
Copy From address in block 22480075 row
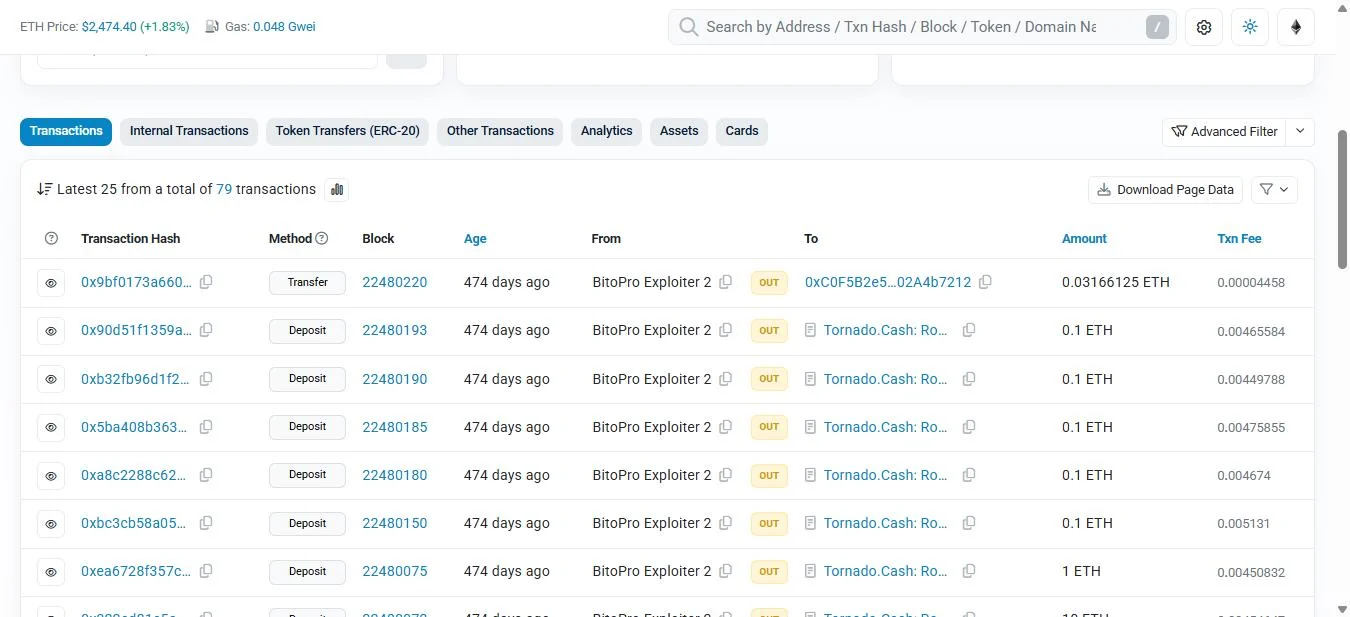726,571
